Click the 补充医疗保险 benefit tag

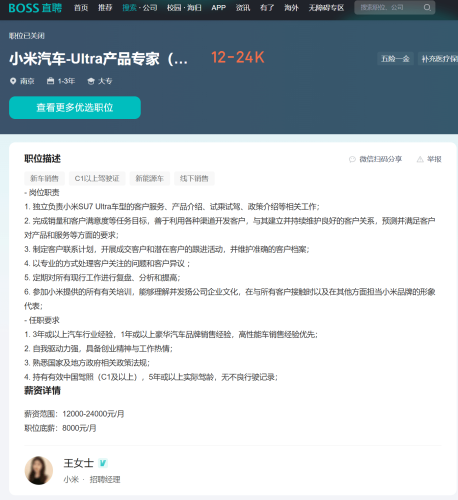tap(439, 59)
